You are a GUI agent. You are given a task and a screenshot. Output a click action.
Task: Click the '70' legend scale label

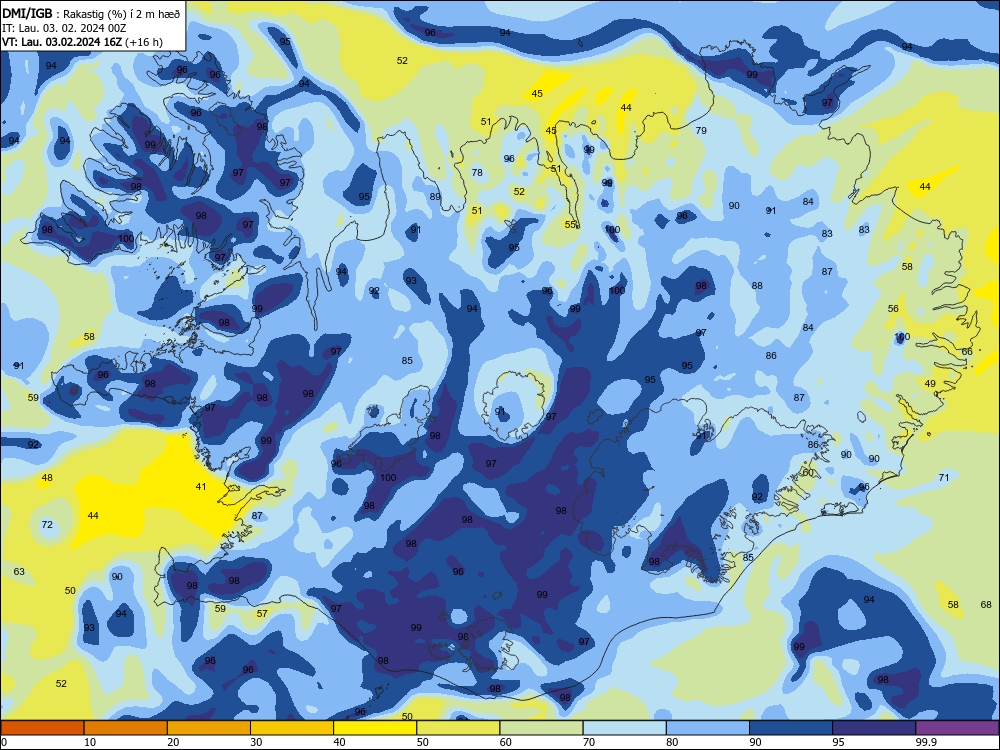(x=589, y=742)
